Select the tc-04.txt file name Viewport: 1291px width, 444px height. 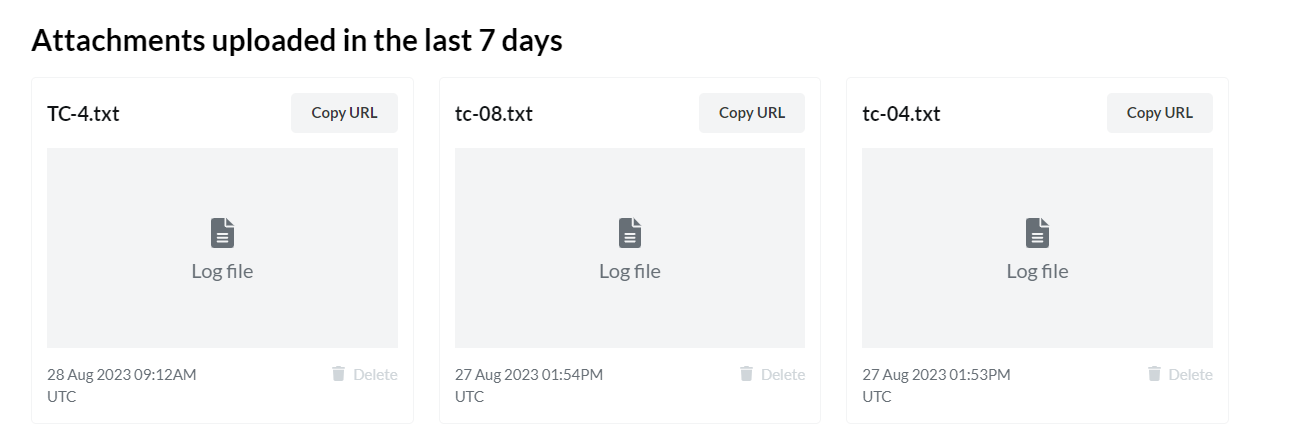[901, 113]
